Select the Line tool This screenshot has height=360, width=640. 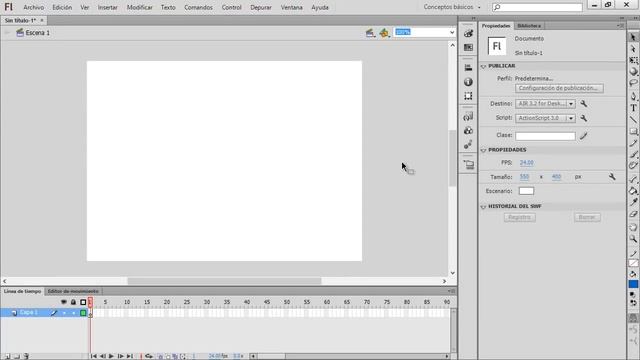pos(633,120)
